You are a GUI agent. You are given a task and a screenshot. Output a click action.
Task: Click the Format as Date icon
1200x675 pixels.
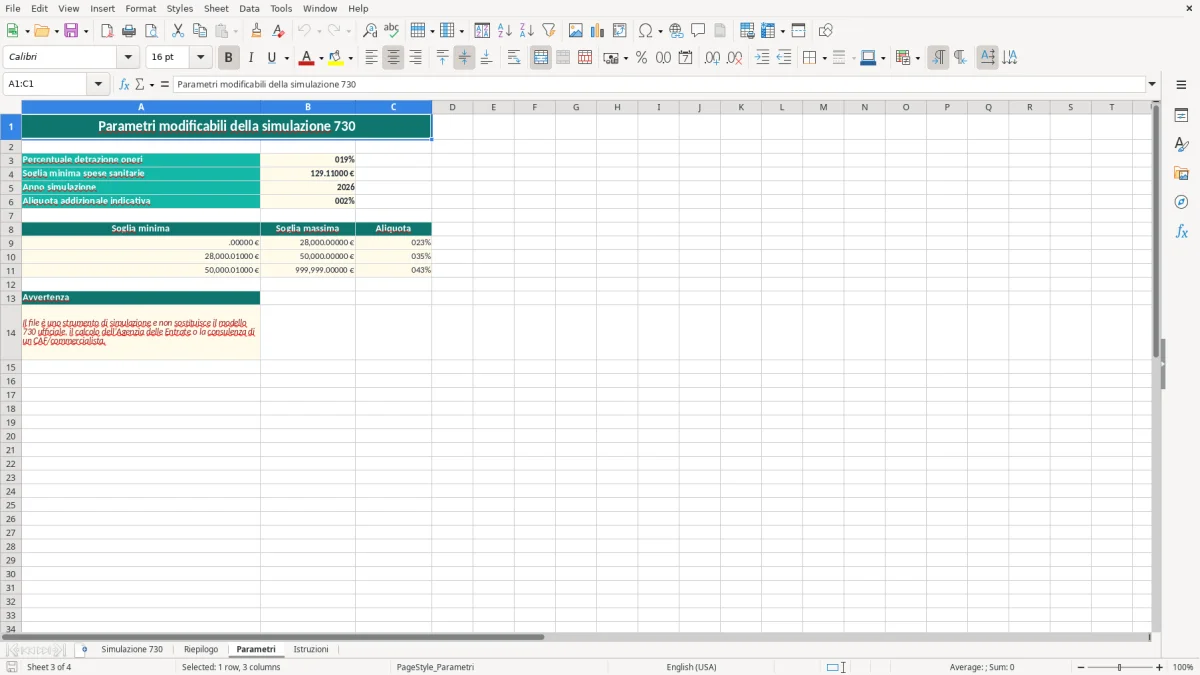pyautogui.click(x=685, y=58)
